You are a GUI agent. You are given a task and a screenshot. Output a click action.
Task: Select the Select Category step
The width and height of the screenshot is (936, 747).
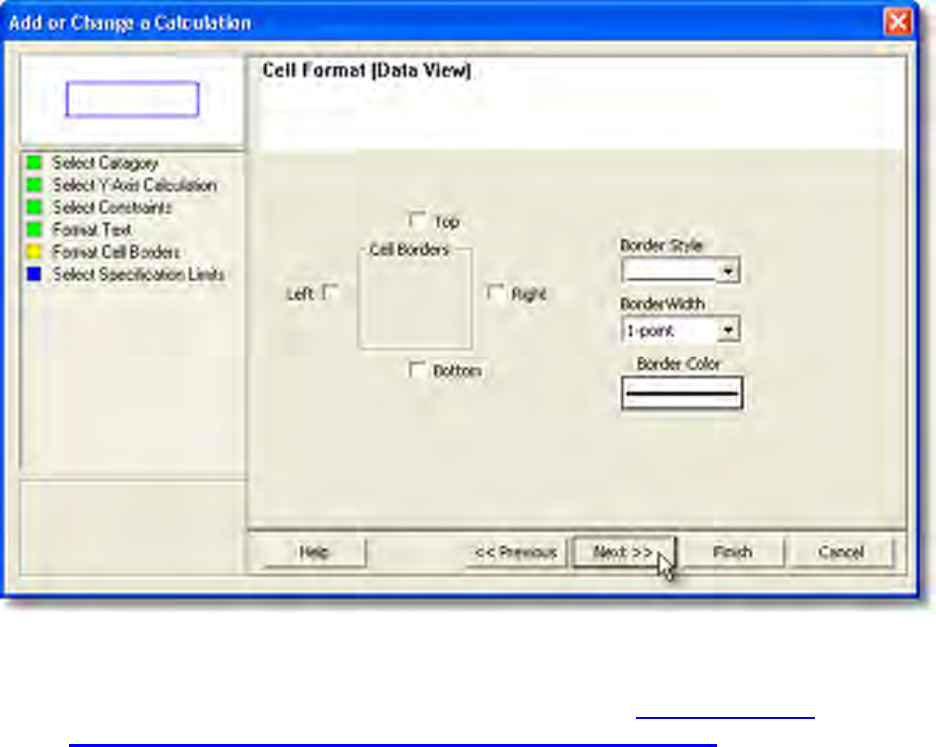tap(105, 163)
